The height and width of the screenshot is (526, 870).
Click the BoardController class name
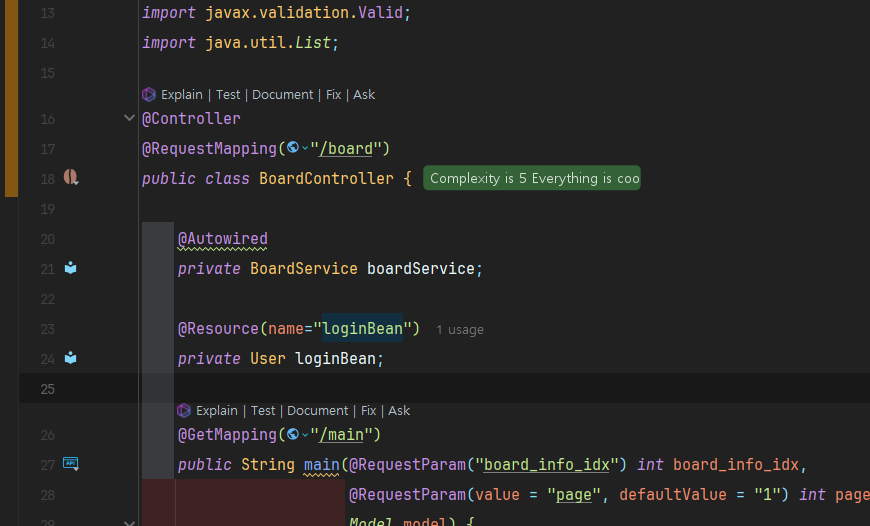326,179
